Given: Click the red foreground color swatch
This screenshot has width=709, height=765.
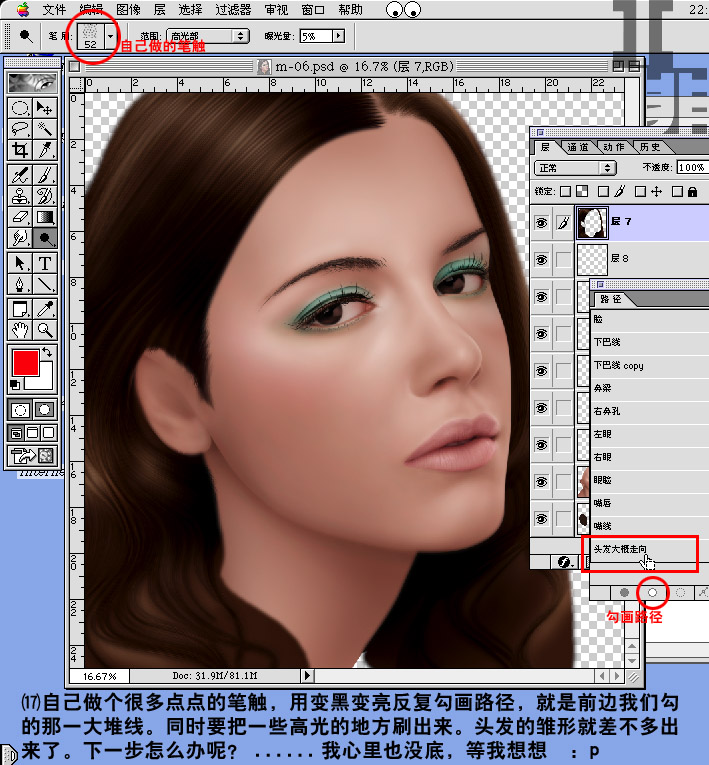Looking at the screenshot, I should 25,361.
